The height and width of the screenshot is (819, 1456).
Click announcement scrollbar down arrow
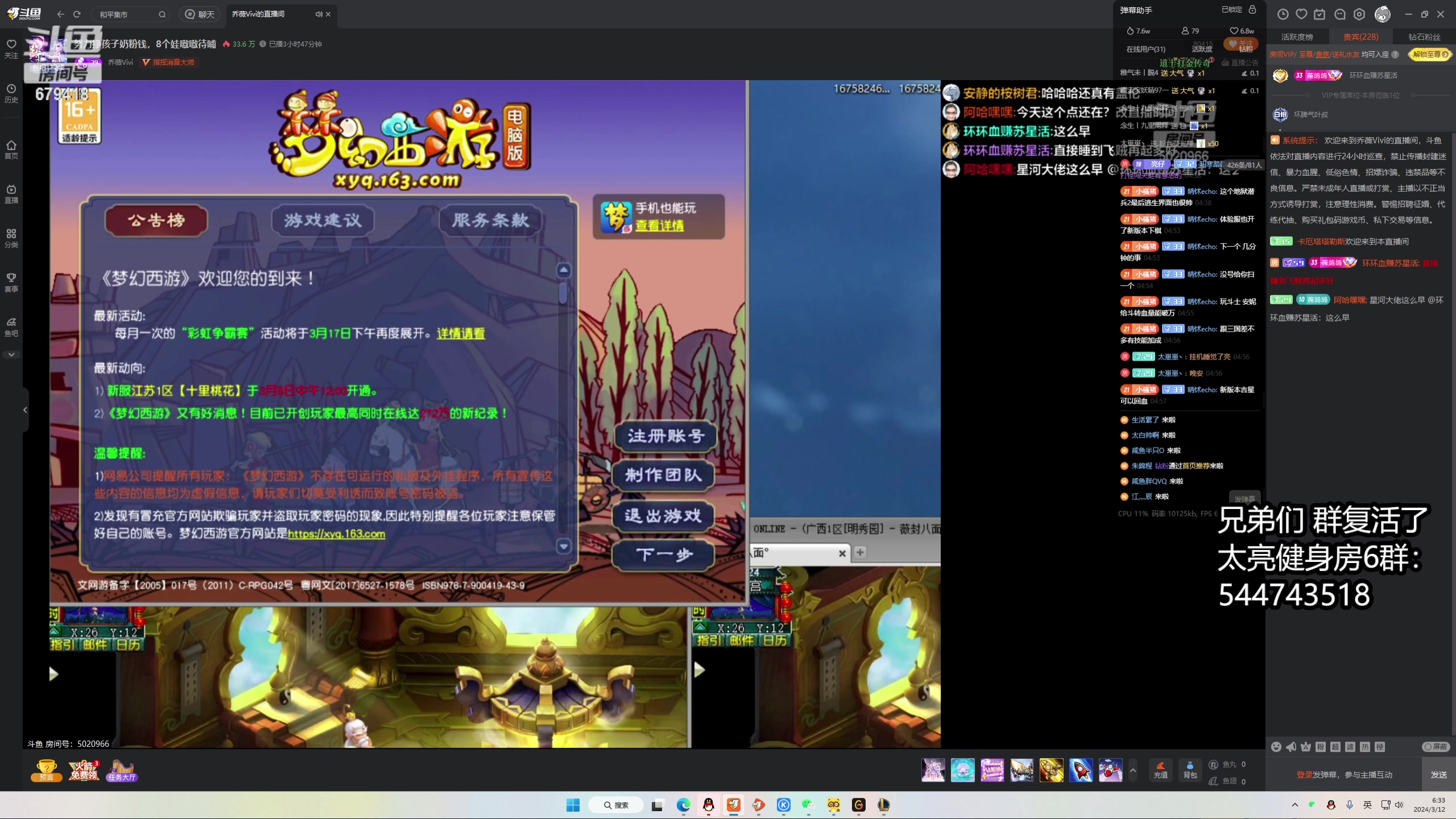[564, 547]
